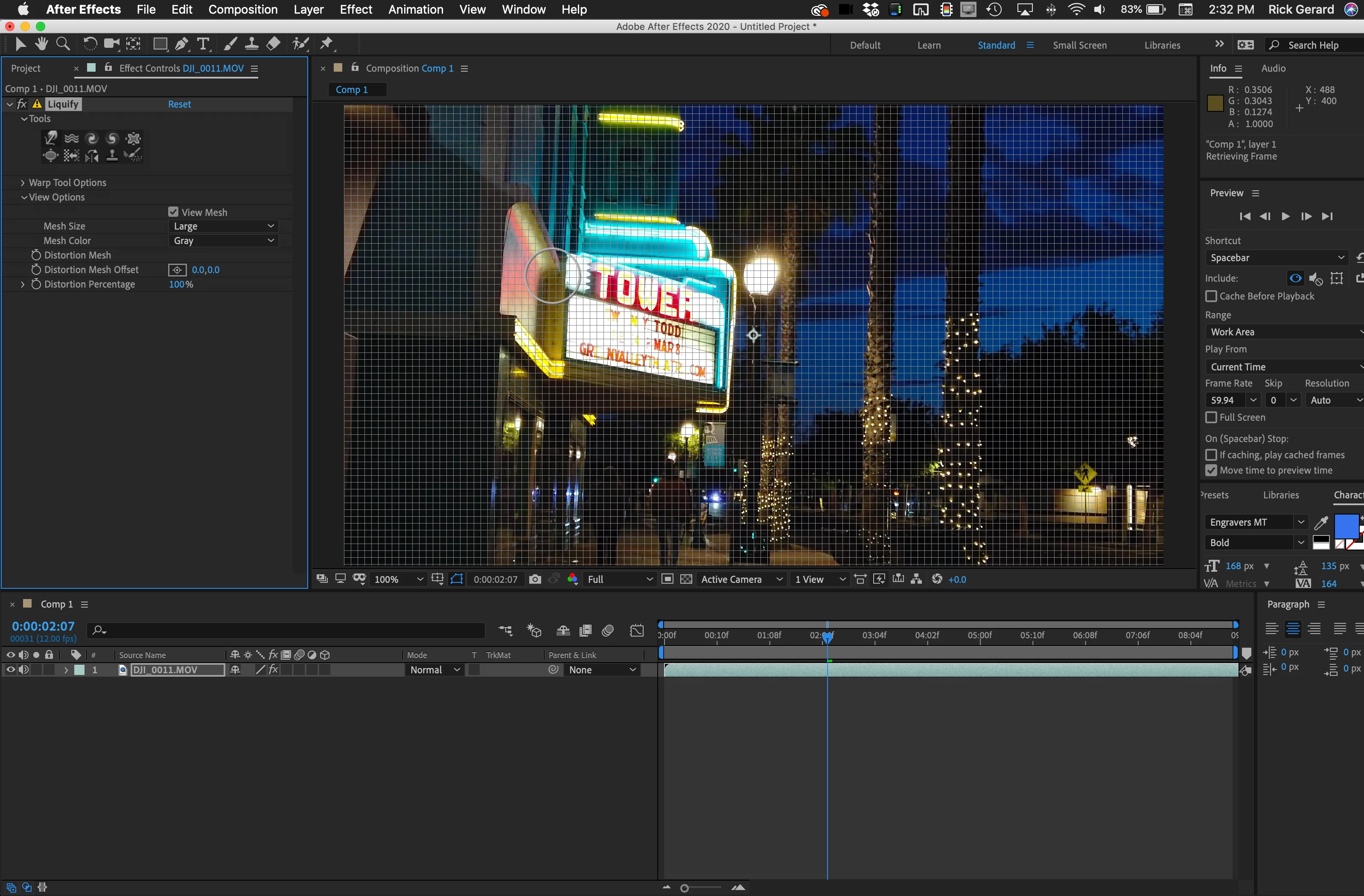Select the Puppet Pin tool
1364x896 pixels.
point(326,44)
